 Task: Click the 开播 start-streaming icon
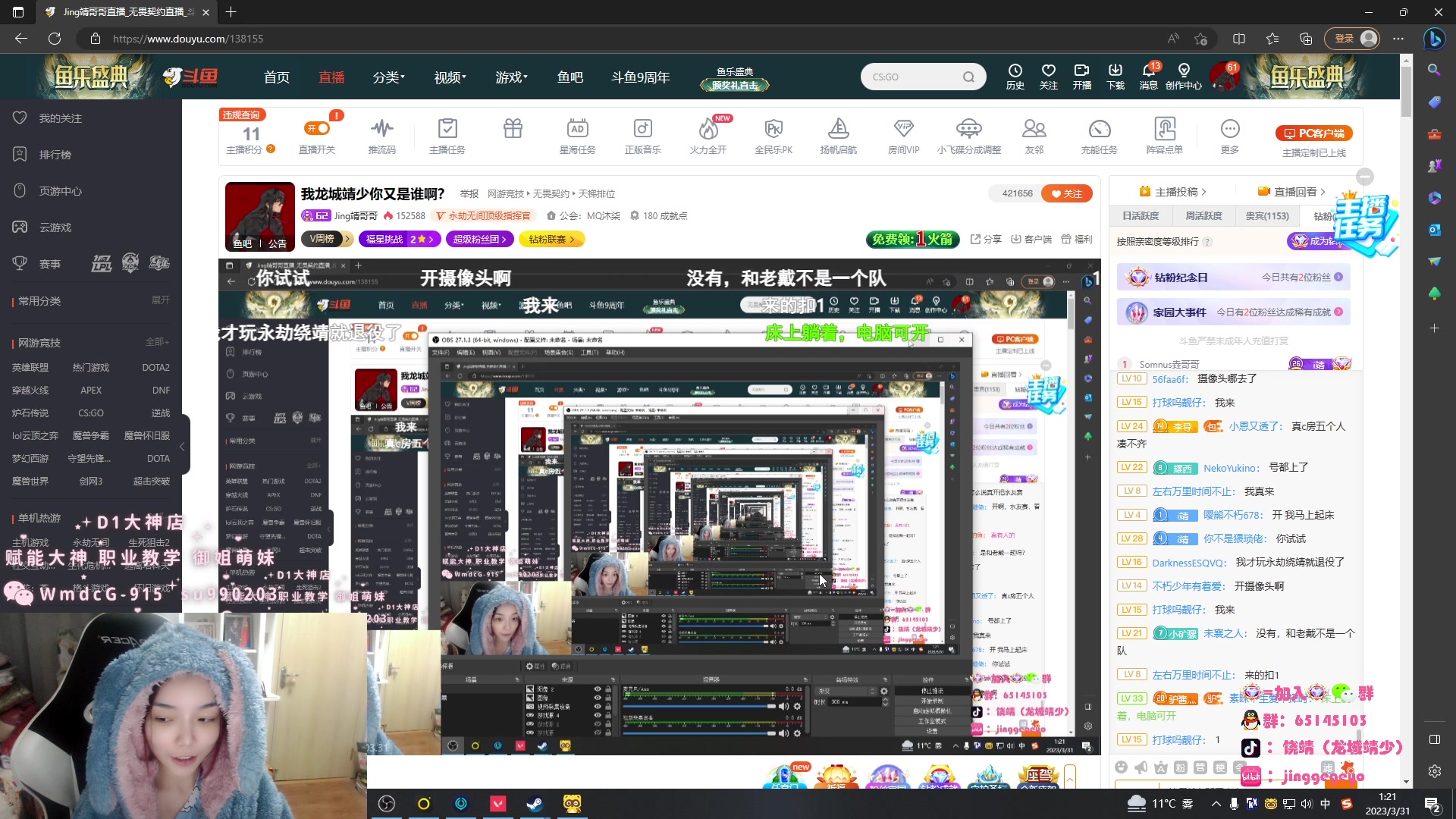pos(1081,77)
